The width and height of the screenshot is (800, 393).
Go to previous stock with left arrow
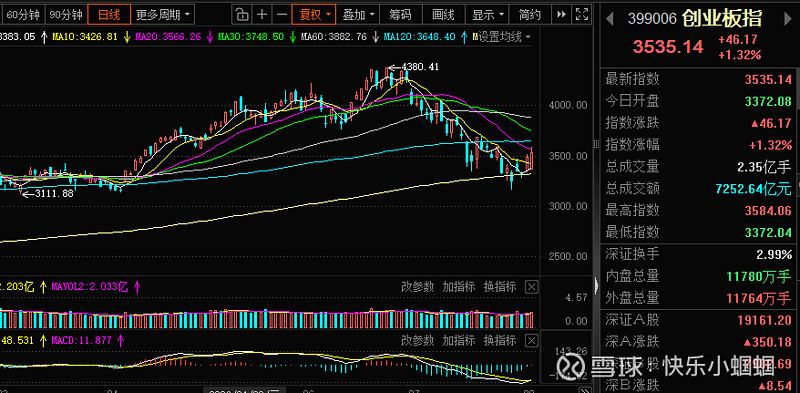point(609,19)
